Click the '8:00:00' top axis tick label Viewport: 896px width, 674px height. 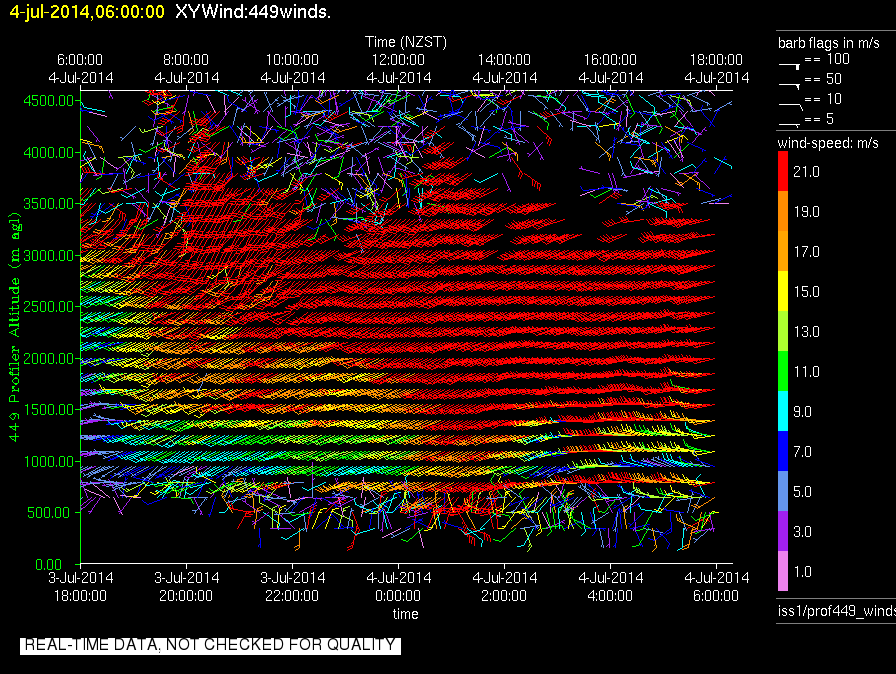(x=186, y=60)
